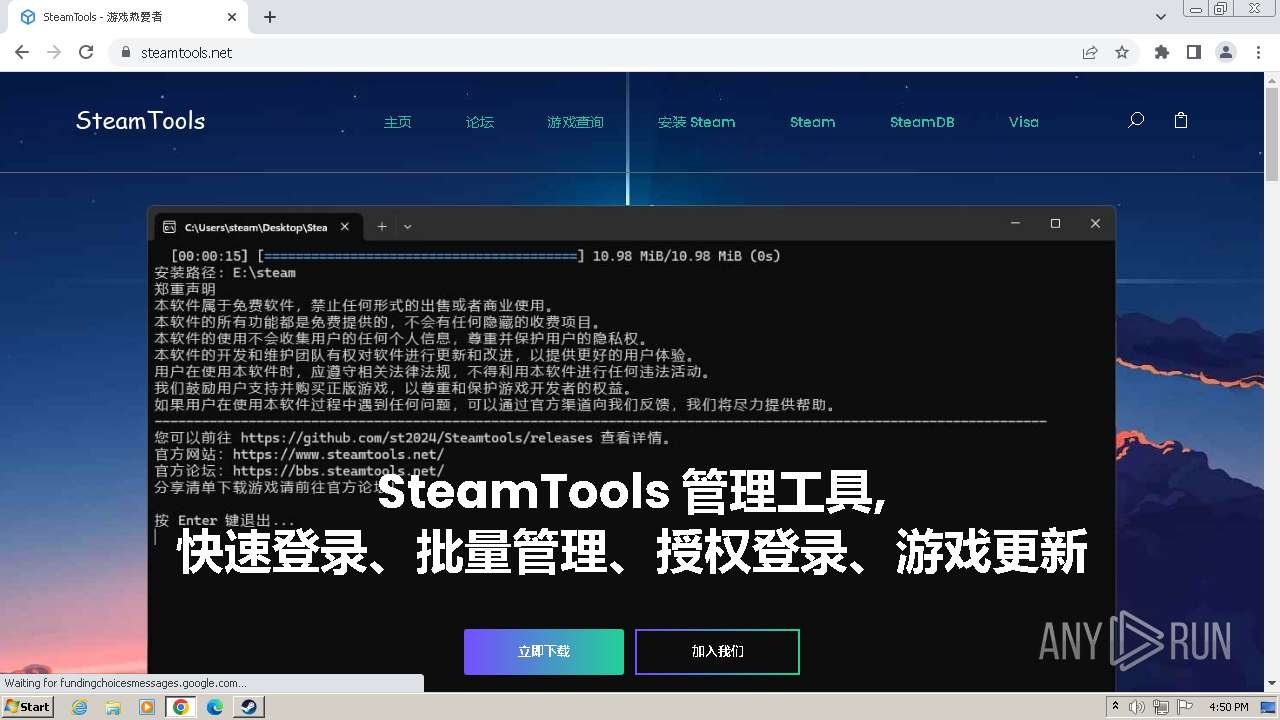The image size is (1280, 720).
Task: Open Steam from the taskbar
Action: pos(248,707)
